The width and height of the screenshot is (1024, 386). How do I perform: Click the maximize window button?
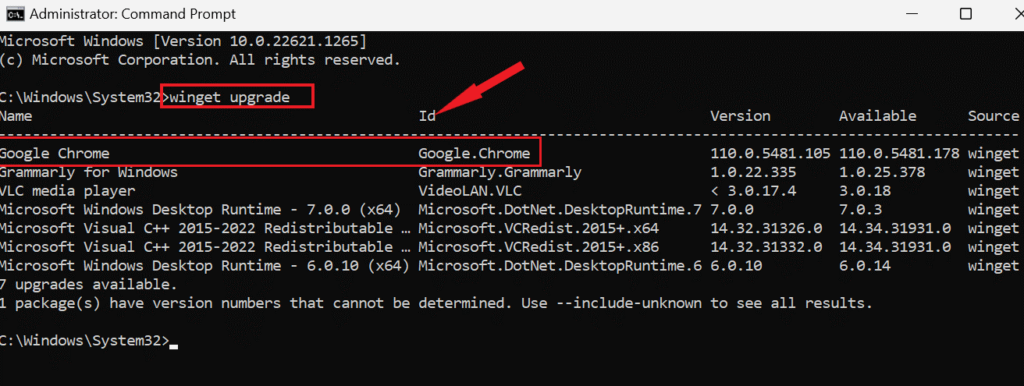click(x=965, y=13)
